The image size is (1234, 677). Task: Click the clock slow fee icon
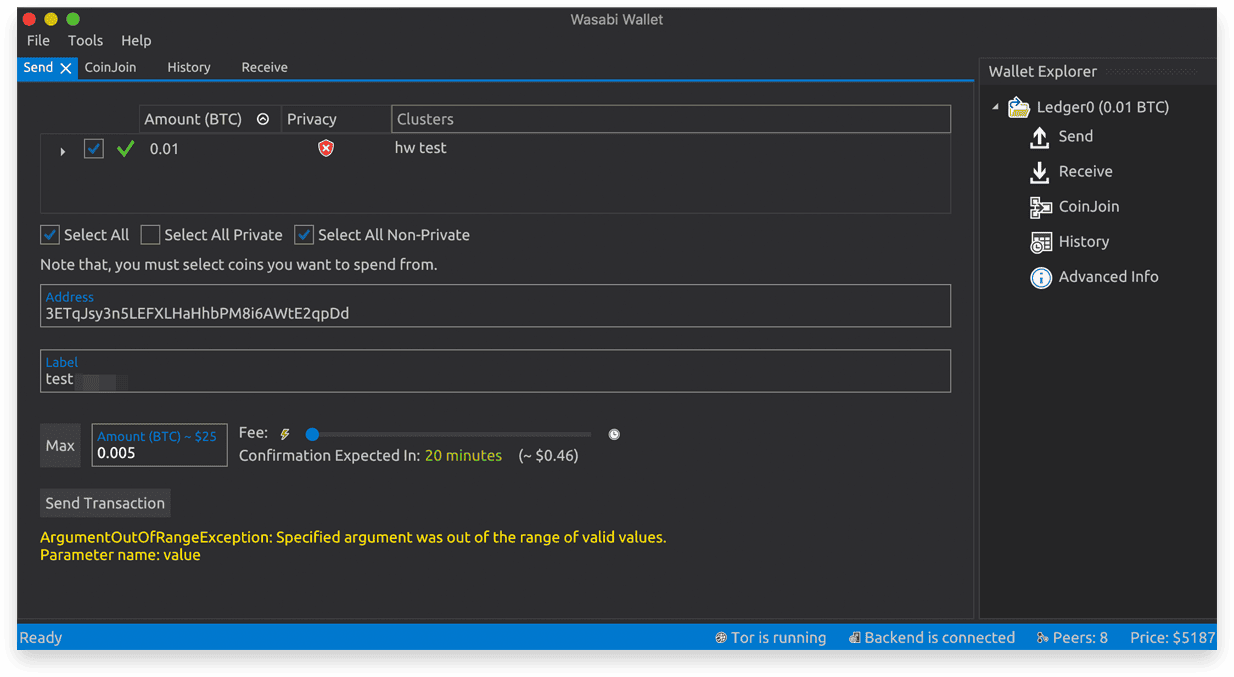click(x=614, y=434)
